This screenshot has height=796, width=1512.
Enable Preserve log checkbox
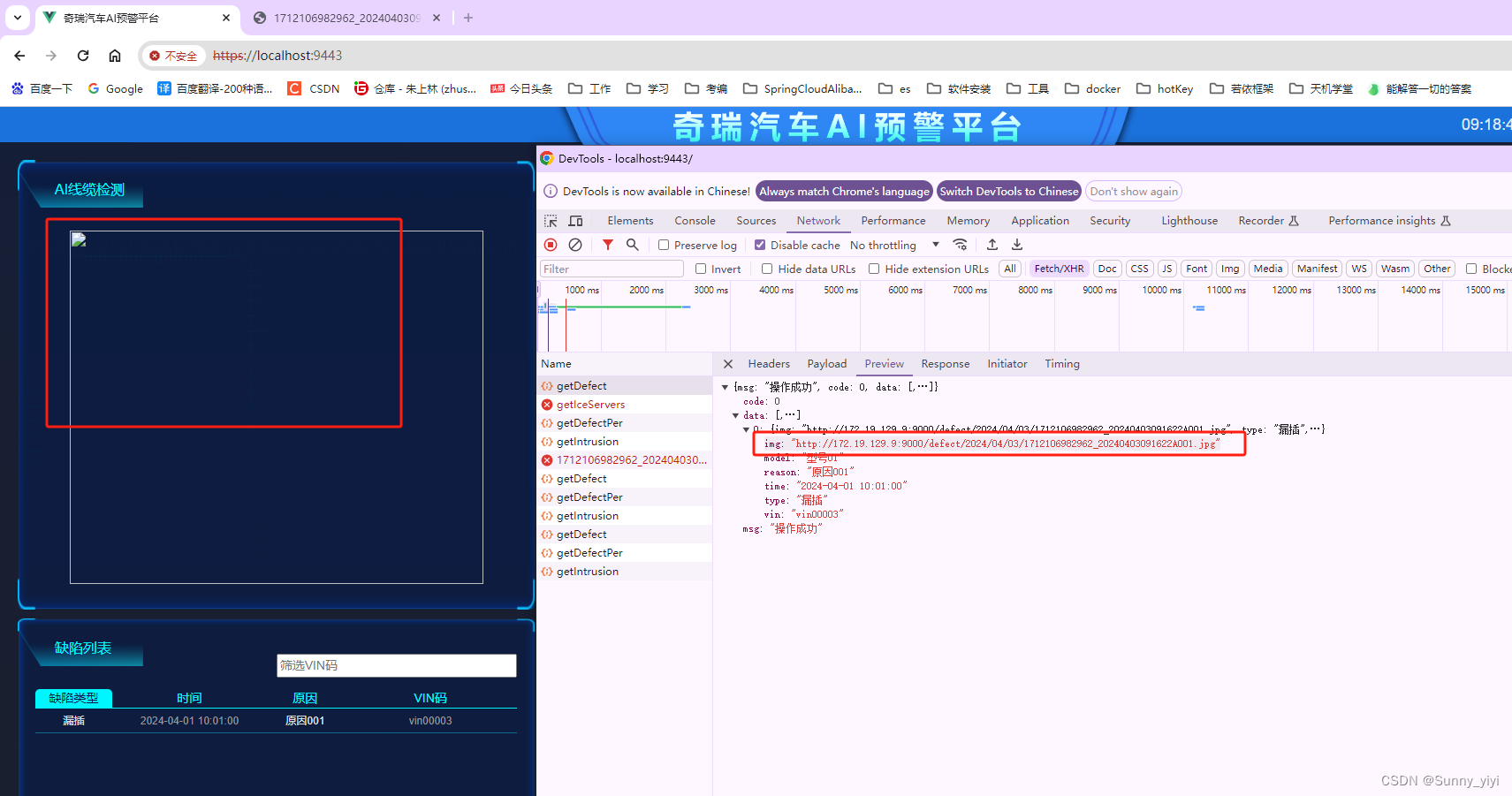pyautogui.click(x=664, y=245)
